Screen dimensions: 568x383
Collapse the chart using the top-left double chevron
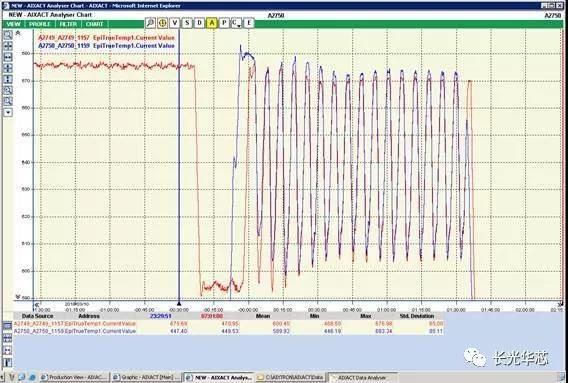click(18, 33)
